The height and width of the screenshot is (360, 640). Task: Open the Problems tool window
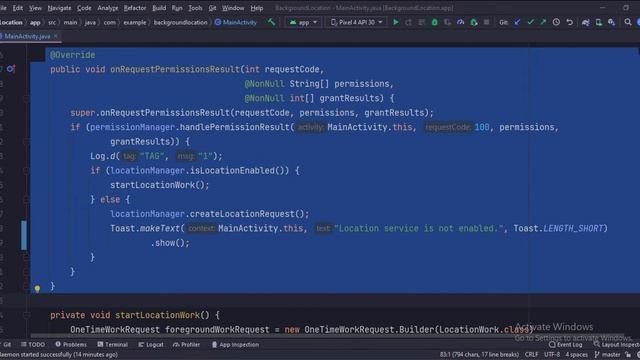(71, 344)
